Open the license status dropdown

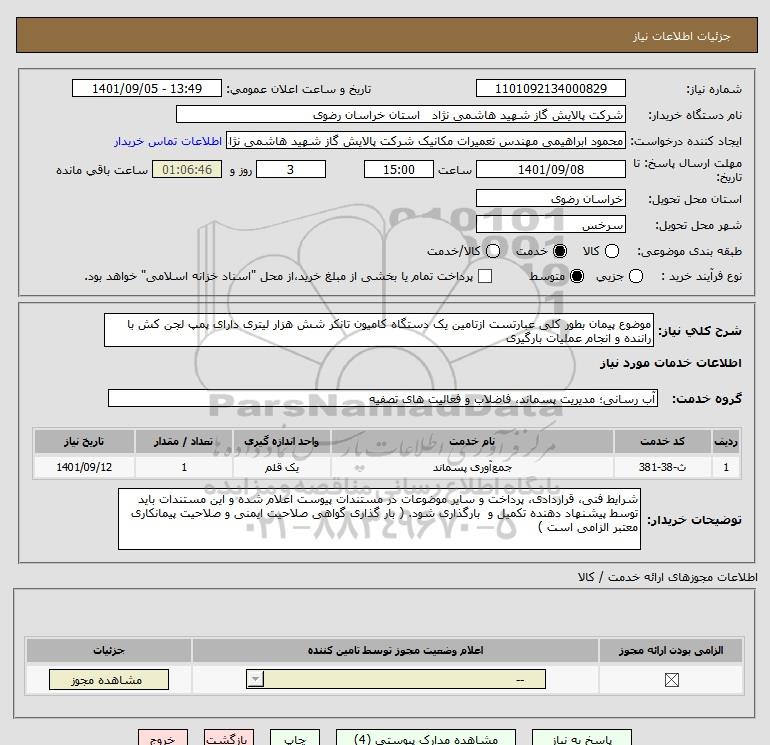[x=396, y=680]
